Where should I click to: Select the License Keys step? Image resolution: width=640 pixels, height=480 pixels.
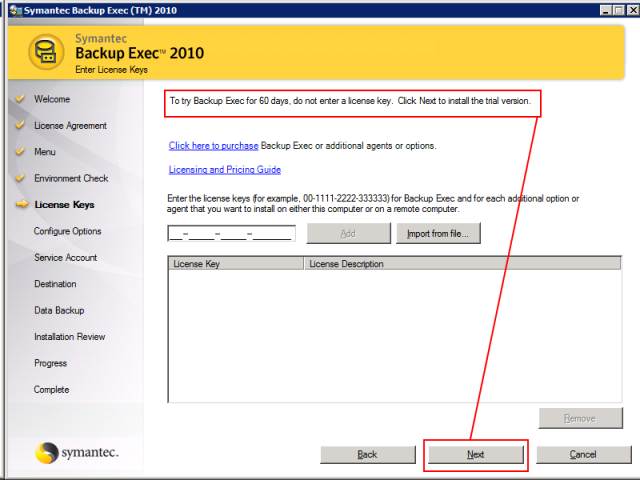pyautogui.click(x=64, y=205)
